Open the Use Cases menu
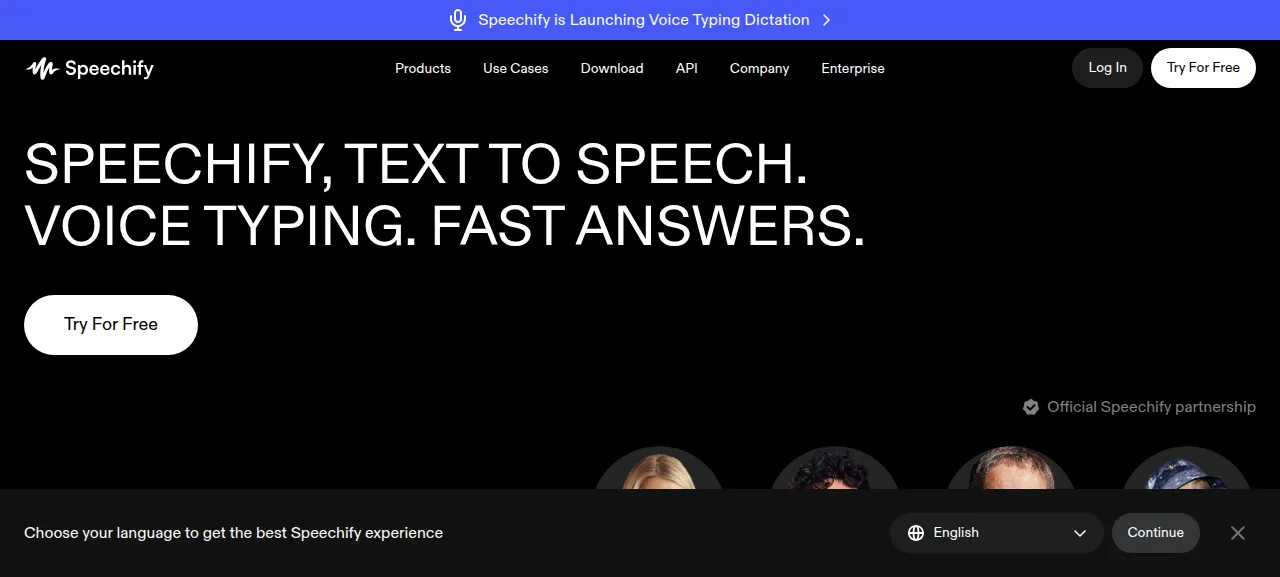 [516, 68]
